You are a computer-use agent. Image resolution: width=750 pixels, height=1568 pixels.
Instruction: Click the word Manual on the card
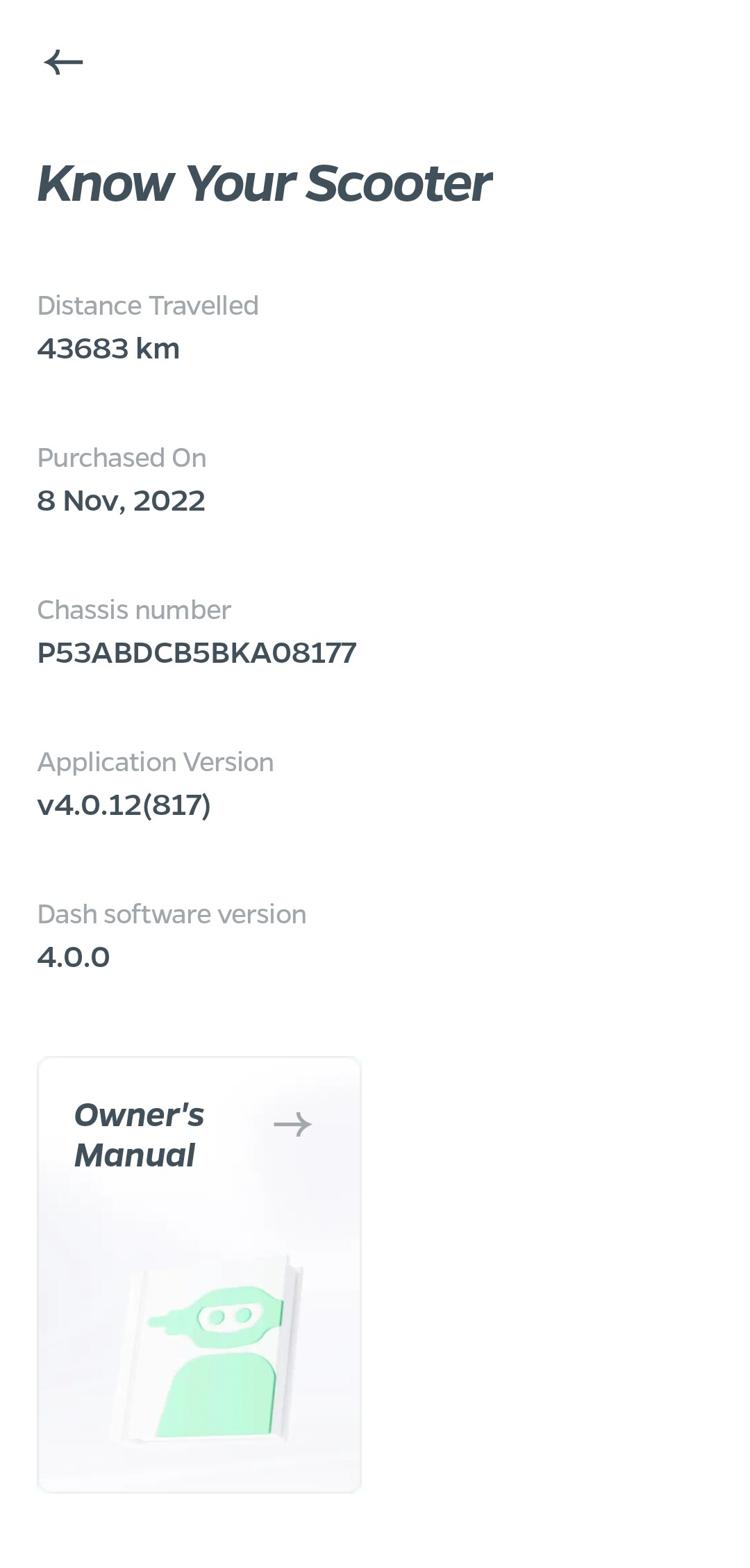tap(135, 1155)
